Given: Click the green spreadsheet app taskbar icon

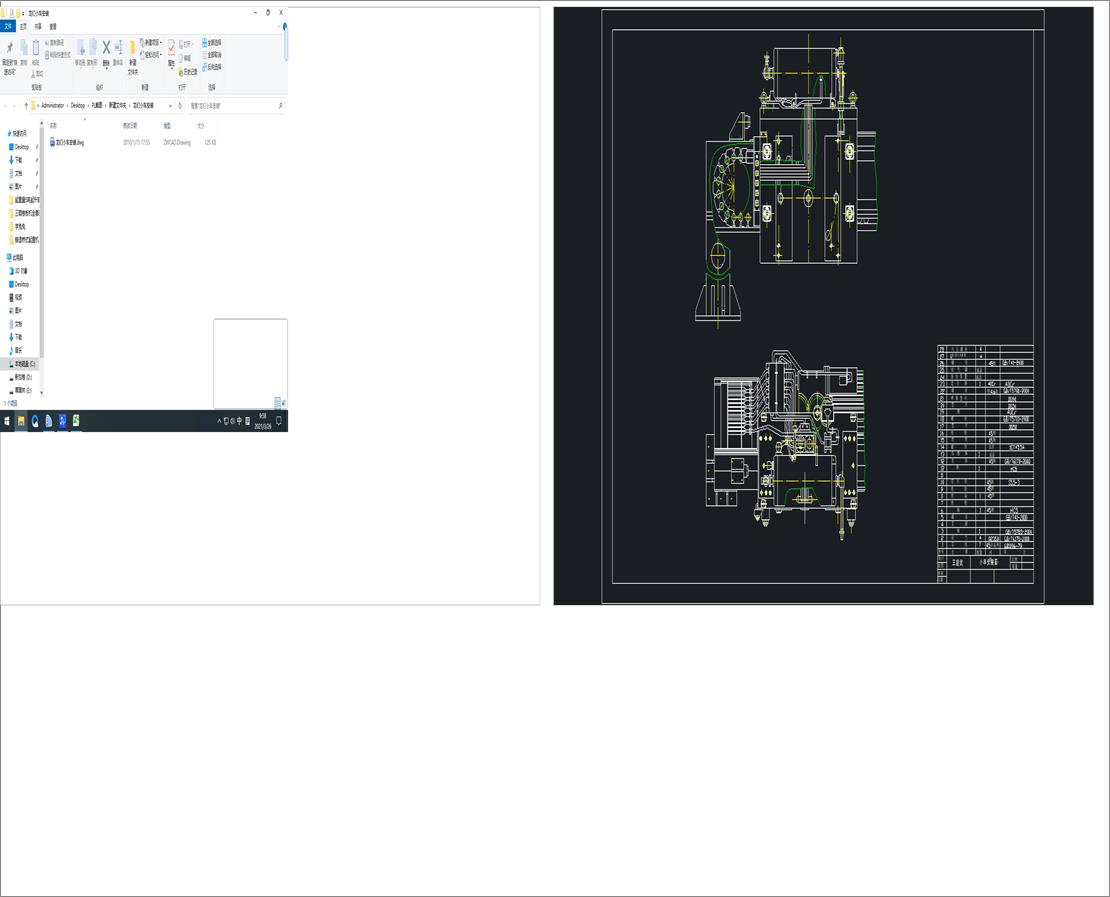Looking at the screenshot, I should pyautogui.click(x=76, y=421).
